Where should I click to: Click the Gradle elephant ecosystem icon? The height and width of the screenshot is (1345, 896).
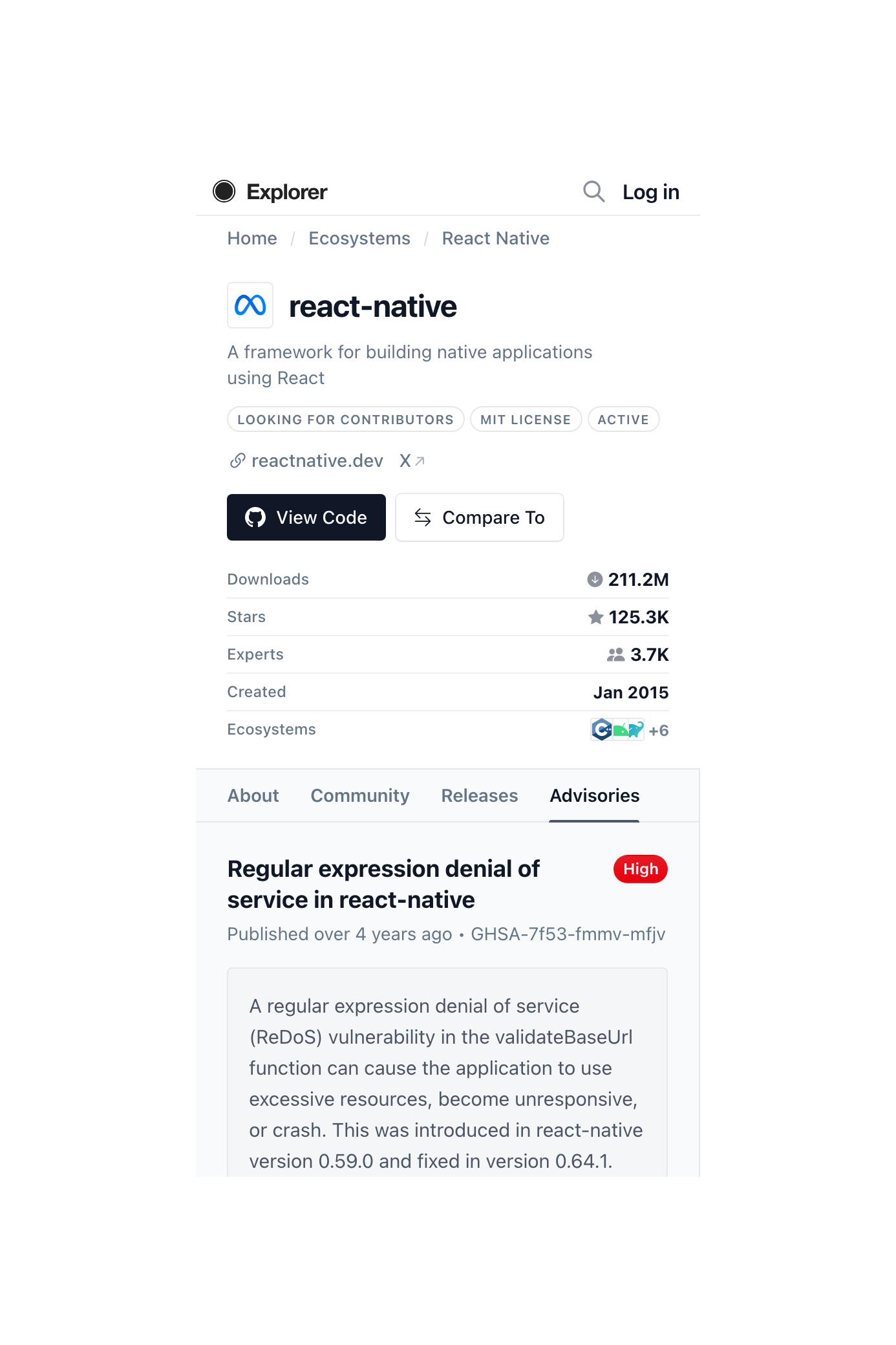635,730
